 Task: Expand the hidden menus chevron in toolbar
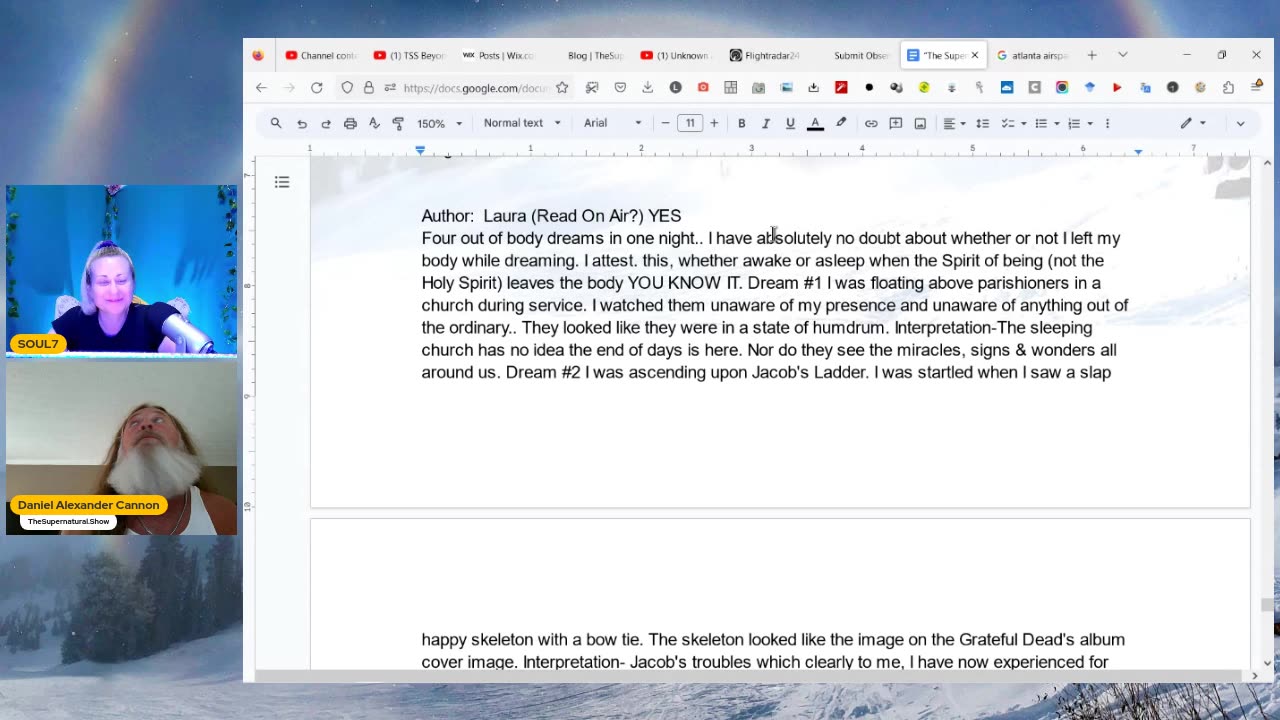1240,123
